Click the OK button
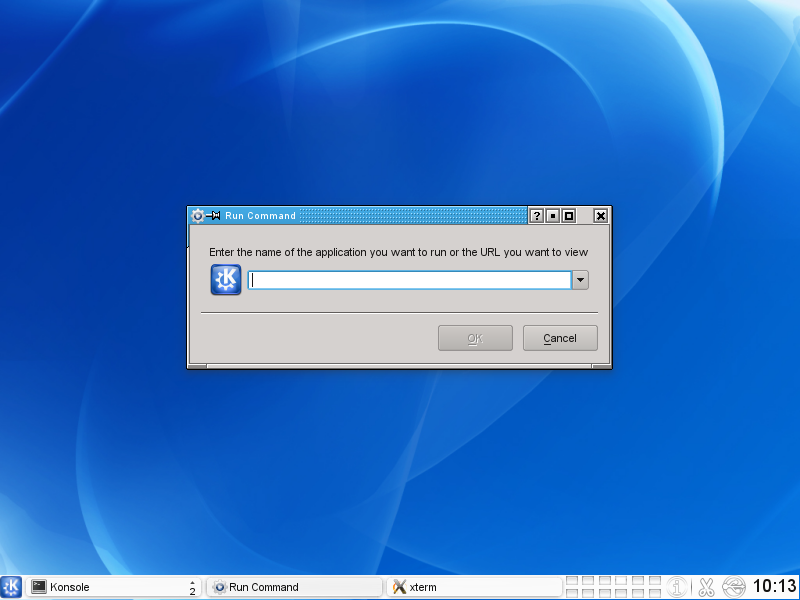 (475, 338)
